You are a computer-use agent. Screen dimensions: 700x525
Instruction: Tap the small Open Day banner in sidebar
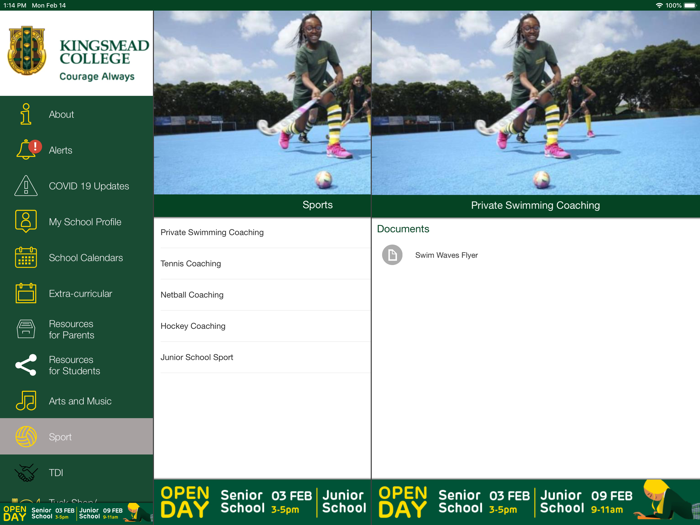(76, 512)
